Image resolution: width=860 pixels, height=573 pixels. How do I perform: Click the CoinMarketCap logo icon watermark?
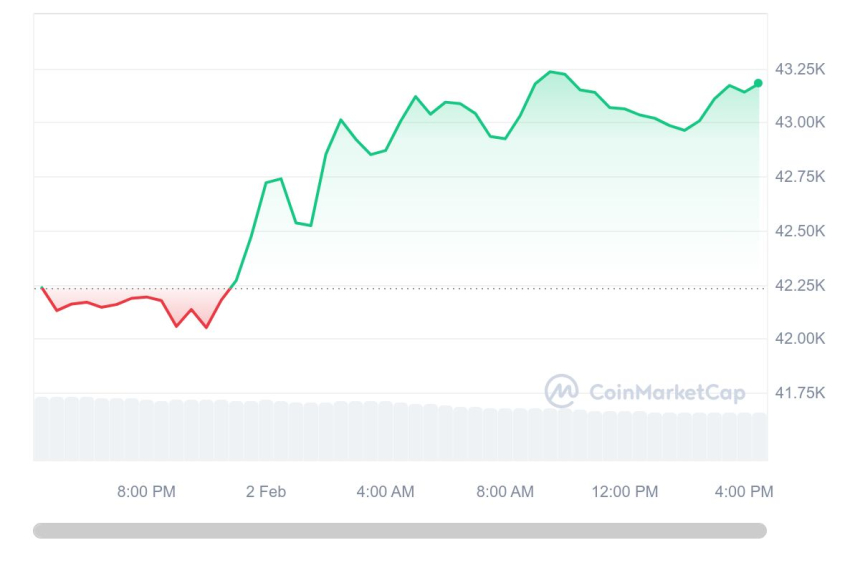click(x=562, y=391)
